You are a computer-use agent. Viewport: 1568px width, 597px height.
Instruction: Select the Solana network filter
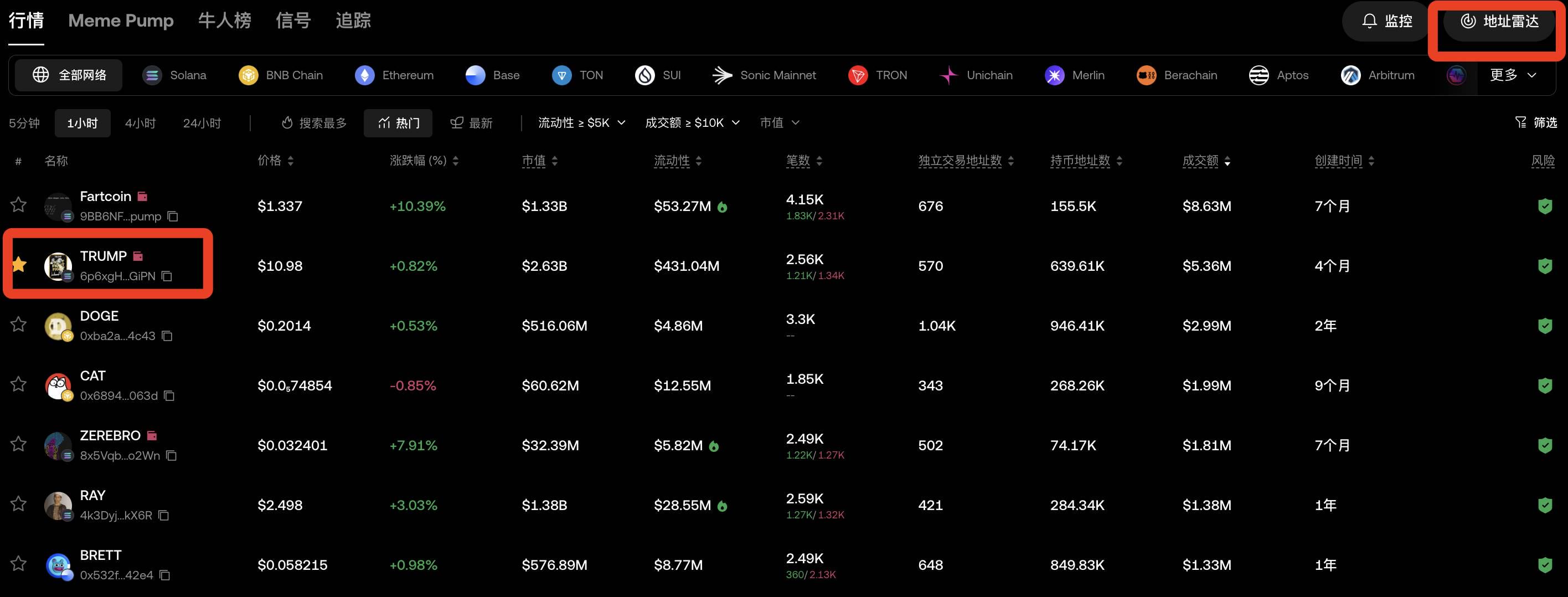[x=175, y=75]
